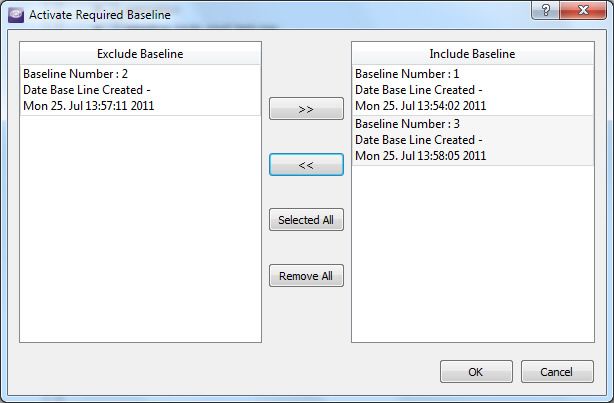Image resolution: width=614 pixels, height=403 pixels.
Task: Click the 13:57:11 timestamp entry
Action: pyautogui.click(x=88, y=106)
